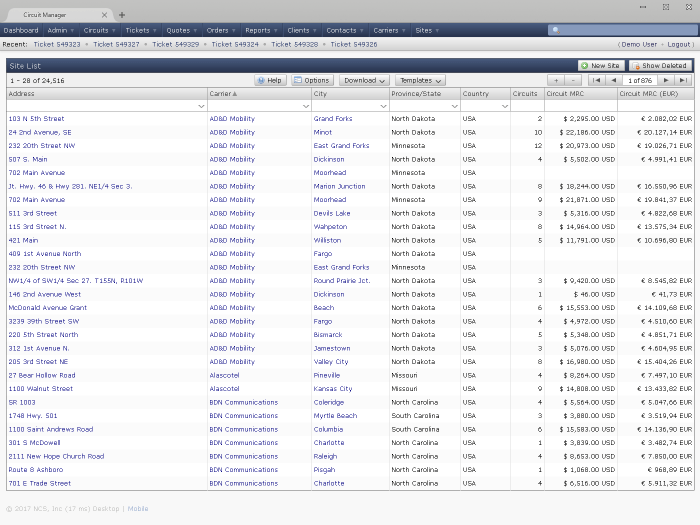Screen dimensions: 700x525
Task: Click the page number input field
Action: pyautogui.click(x=638, y=80)
